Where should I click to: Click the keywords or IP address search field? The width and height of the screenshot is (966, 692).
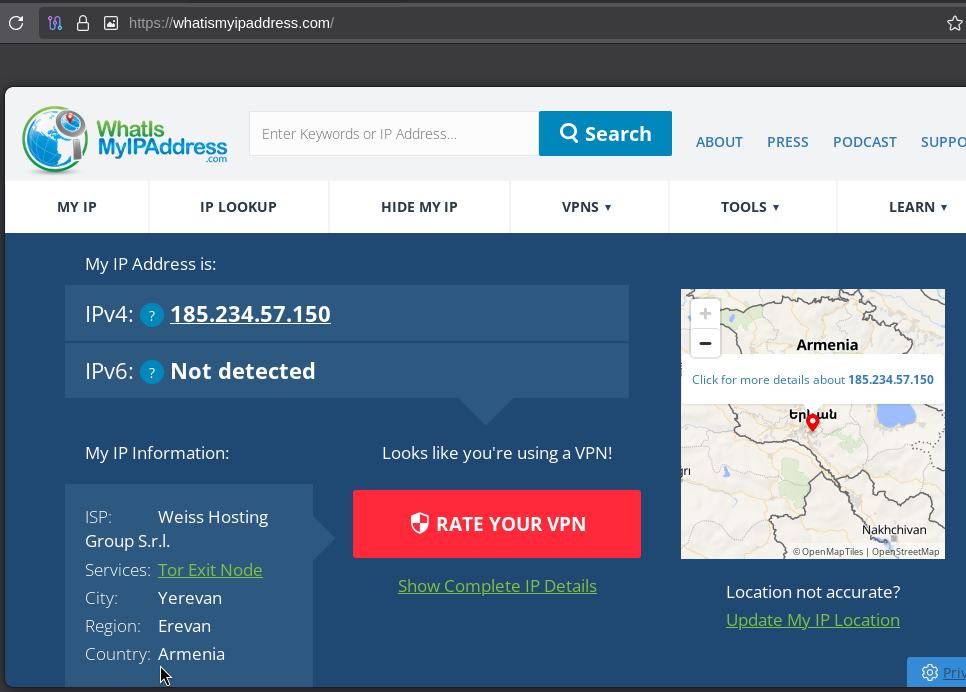[x=393, y=134]
